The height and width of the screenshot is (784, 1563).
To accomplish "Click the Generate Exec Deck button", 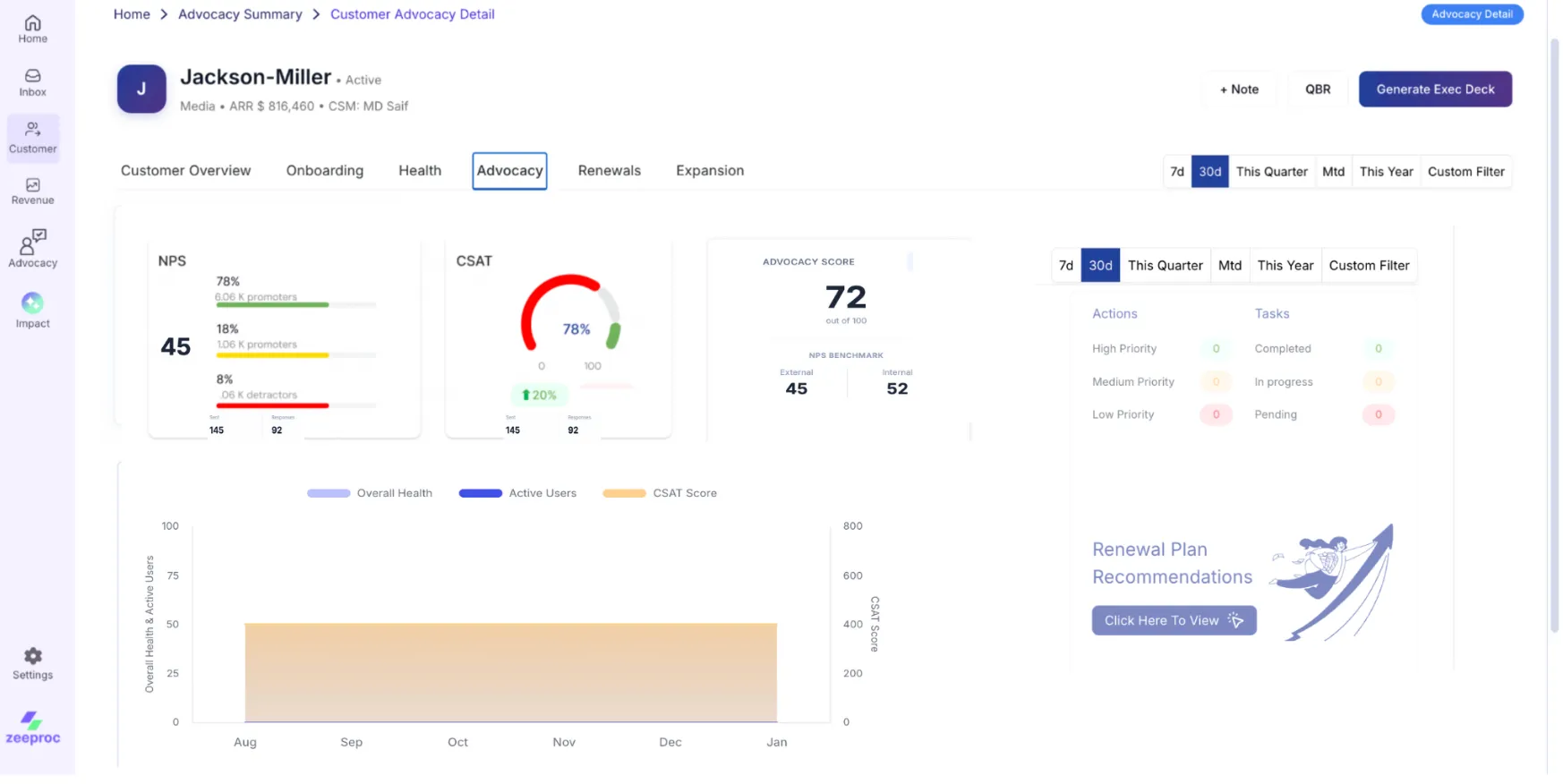I will click(1435, 89).
